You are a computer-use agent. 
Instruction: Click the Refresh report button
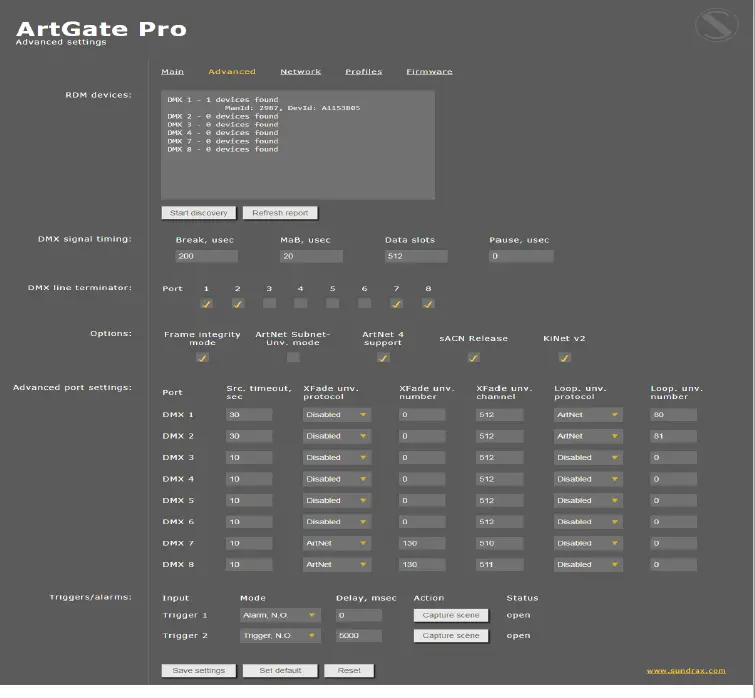pyautogui.click(x=280, y=213)
